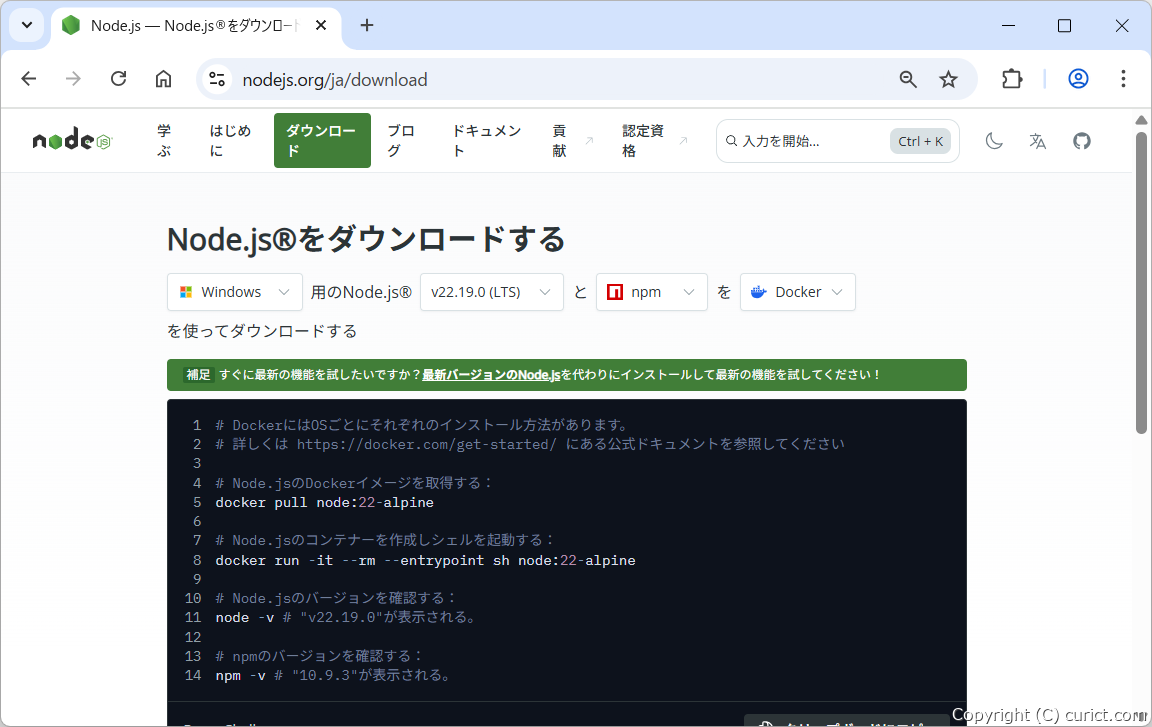Click the 入力を開始 search field
Screen dimensions: 1152x727
pyautogui.click(x=810, y=141)
